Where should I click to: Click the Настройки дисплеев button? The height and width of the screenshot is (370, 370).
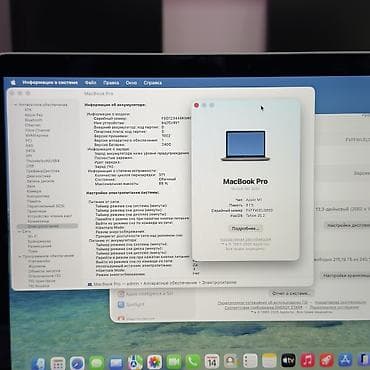click(347, 226)
